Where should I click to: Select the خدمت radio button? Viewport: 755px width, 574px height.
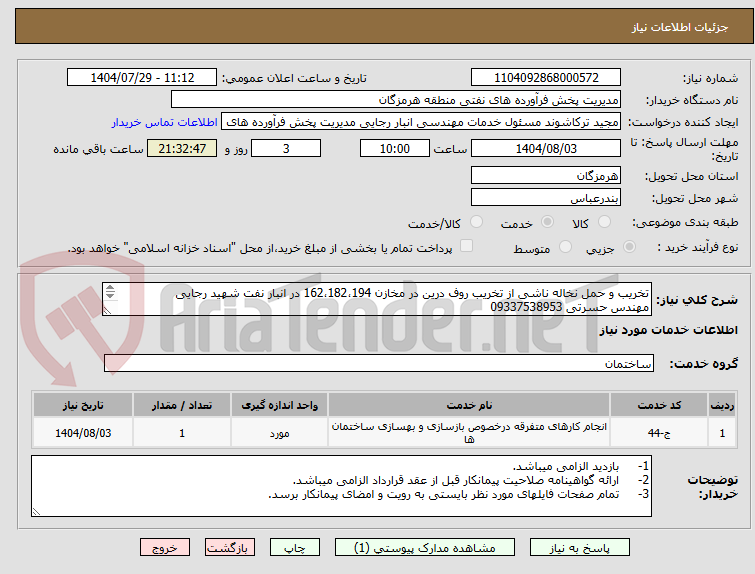(547, 222)
